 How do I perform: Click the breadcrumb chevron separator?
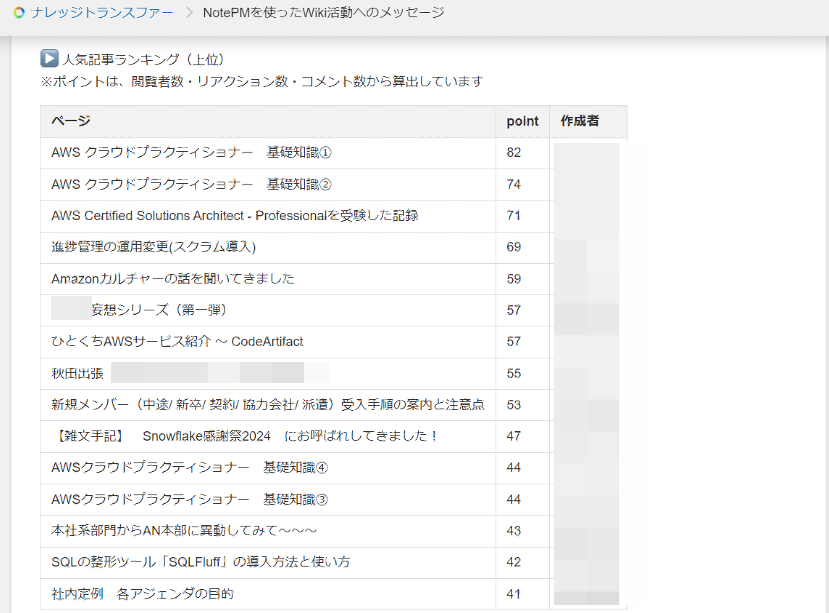tap(189, 13)
